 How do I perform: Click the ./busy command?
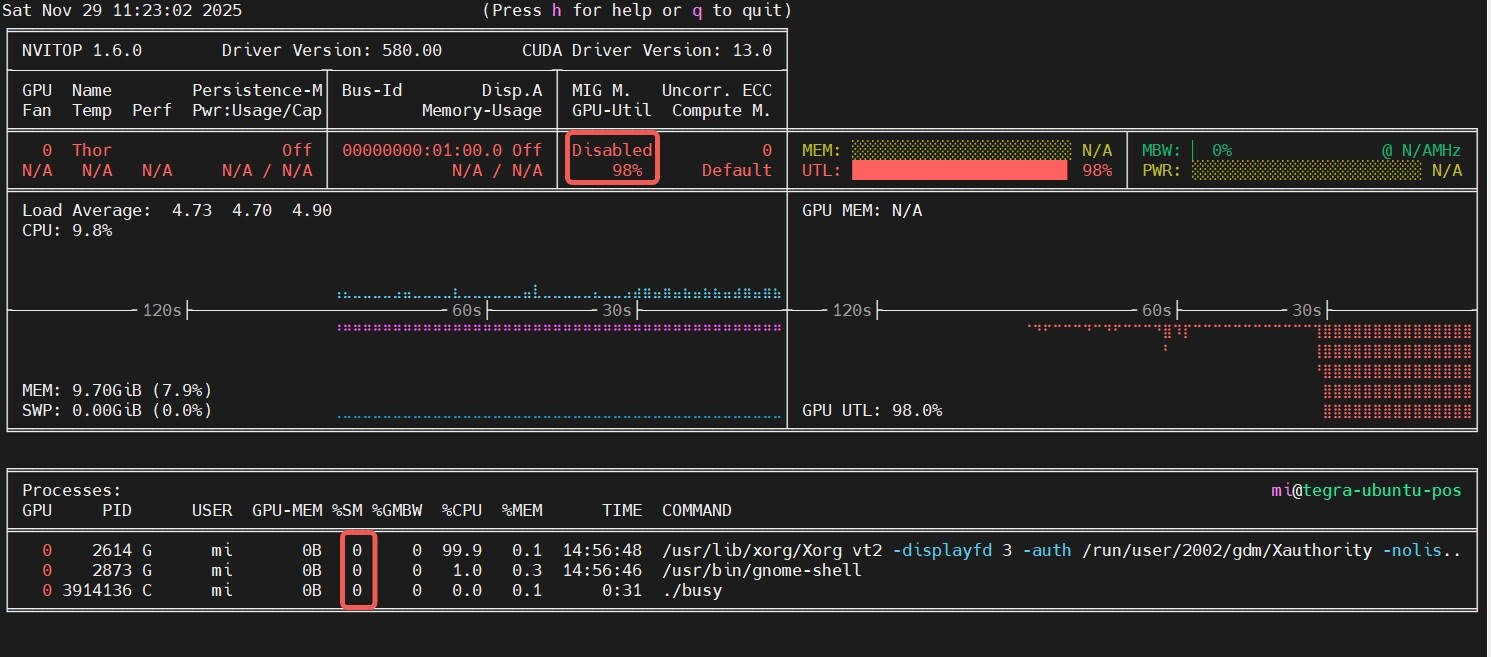692,590
